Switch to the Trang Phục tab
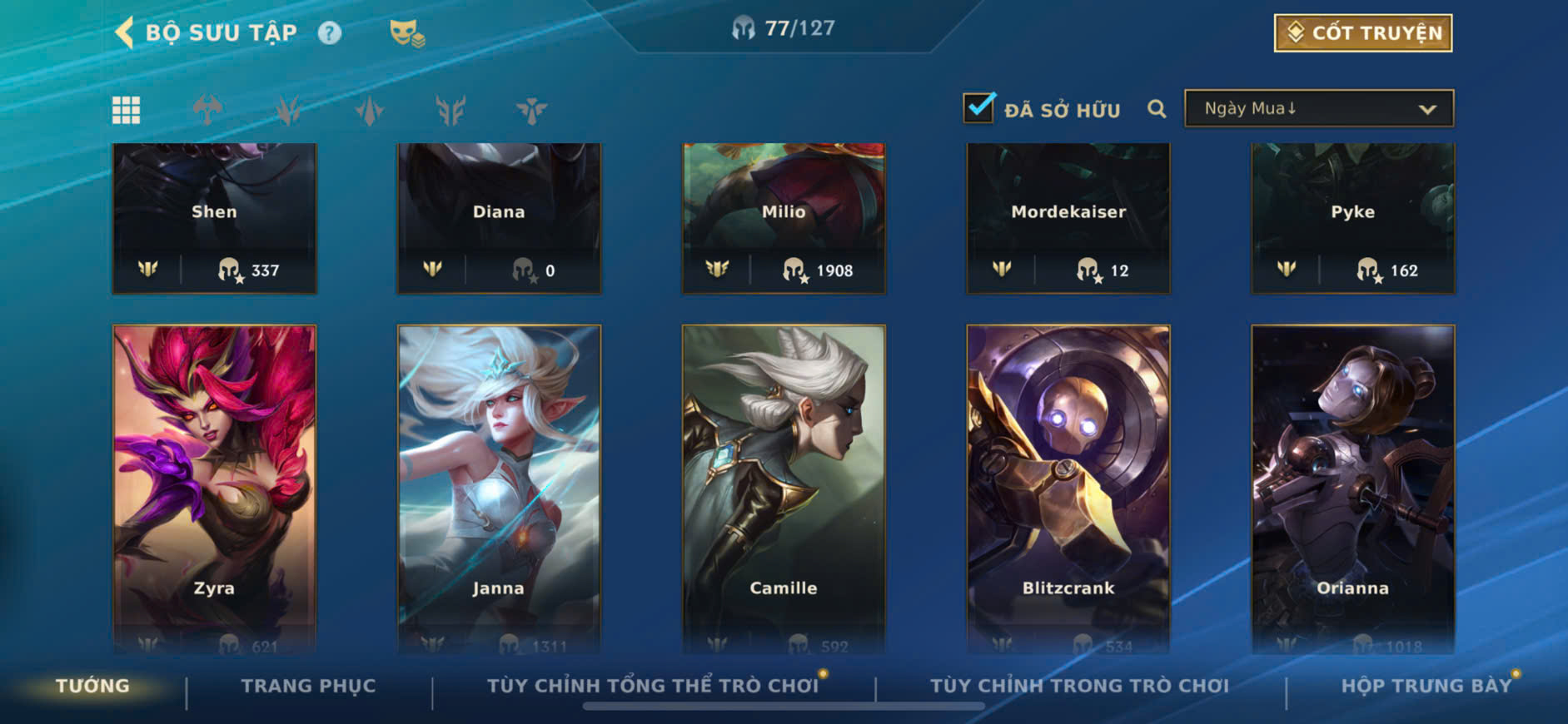1568x724 pixels. point(309,686)
